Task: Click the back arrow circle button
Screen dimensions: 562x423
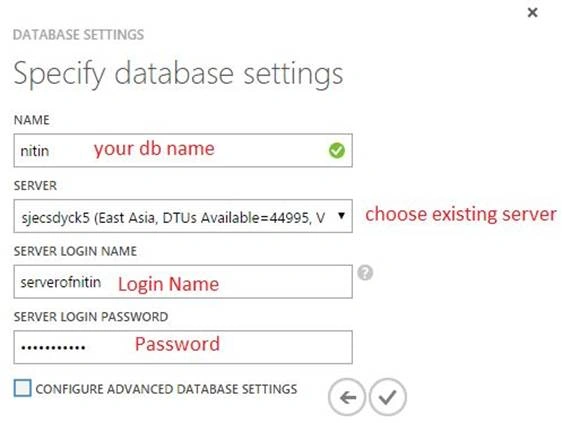Action: (x=347, y=397)
